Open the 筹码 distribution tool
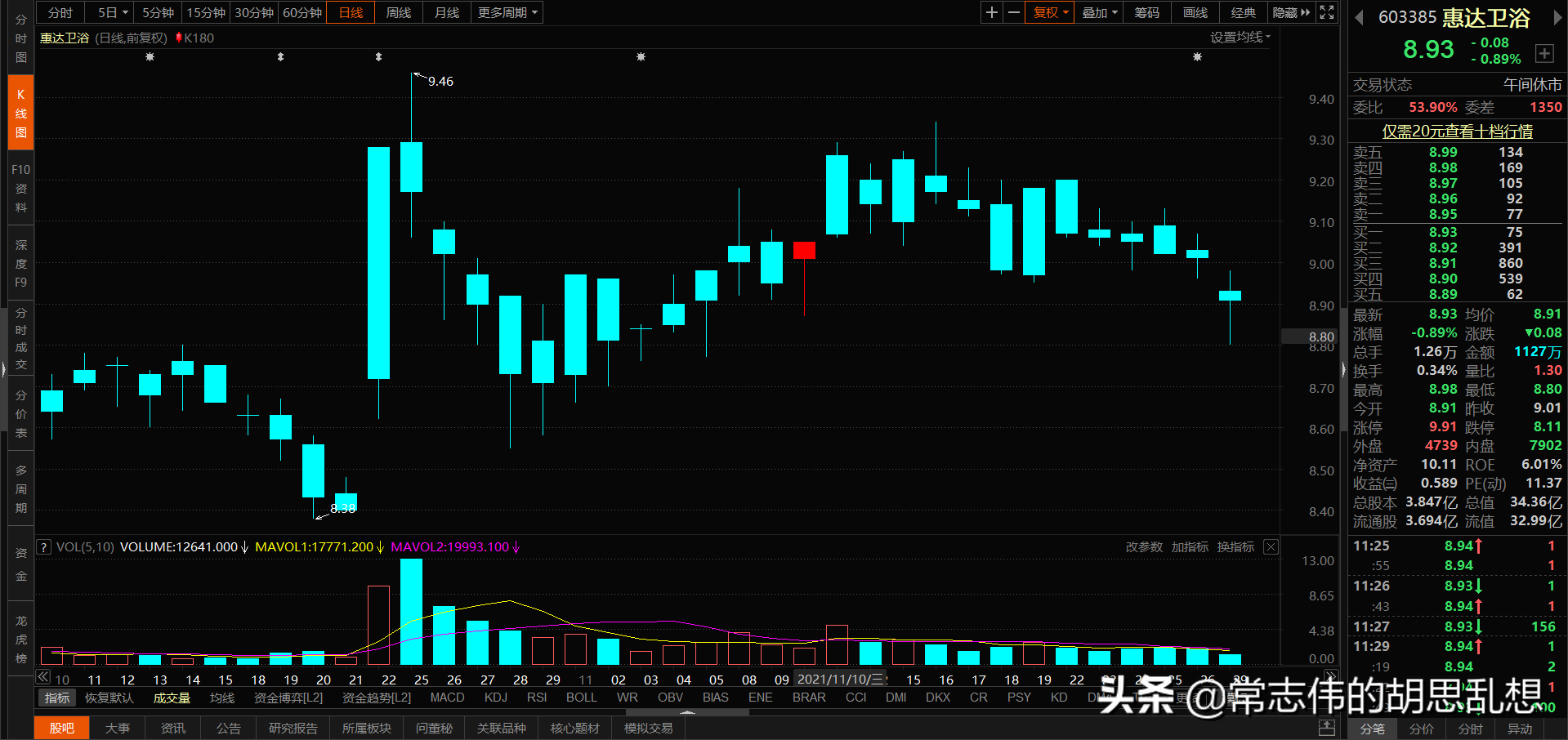This screenshot has height=740, width=1568. click(1146, 12)
